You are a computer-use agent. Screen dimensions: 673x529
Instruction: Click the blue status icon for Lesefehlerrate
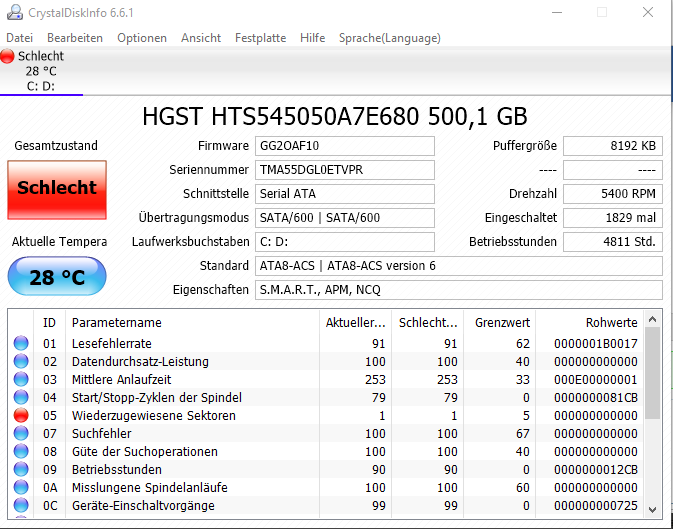[x=21, y=343]
